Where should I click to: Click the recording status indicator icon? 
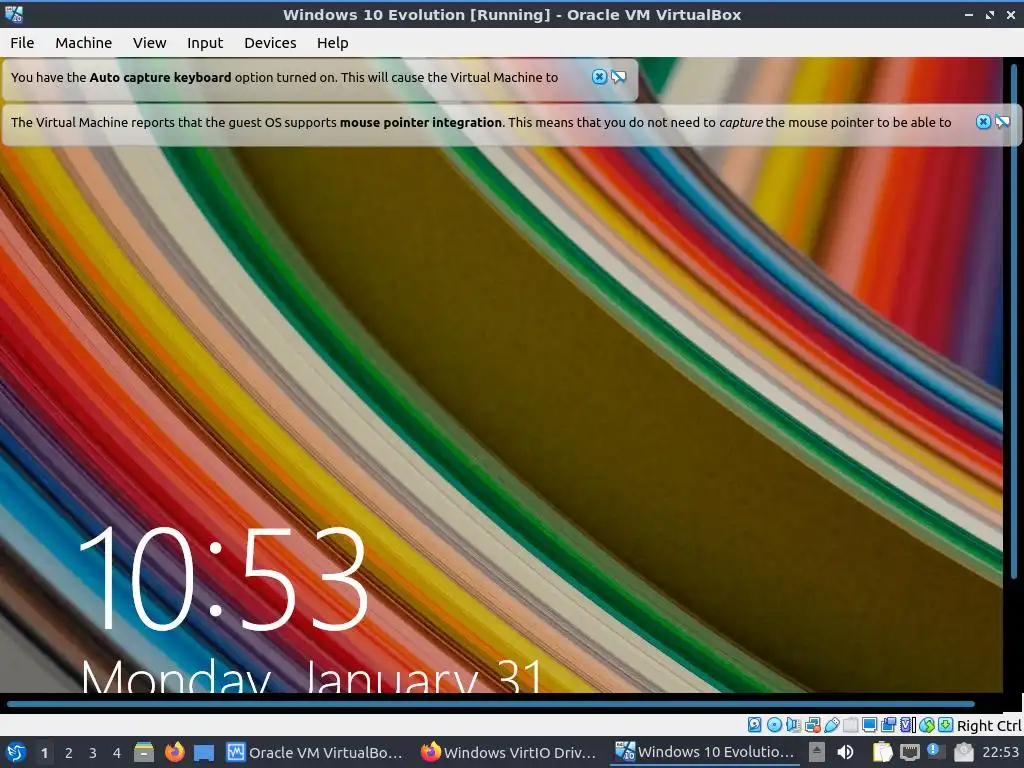click(x=888, y=724)
